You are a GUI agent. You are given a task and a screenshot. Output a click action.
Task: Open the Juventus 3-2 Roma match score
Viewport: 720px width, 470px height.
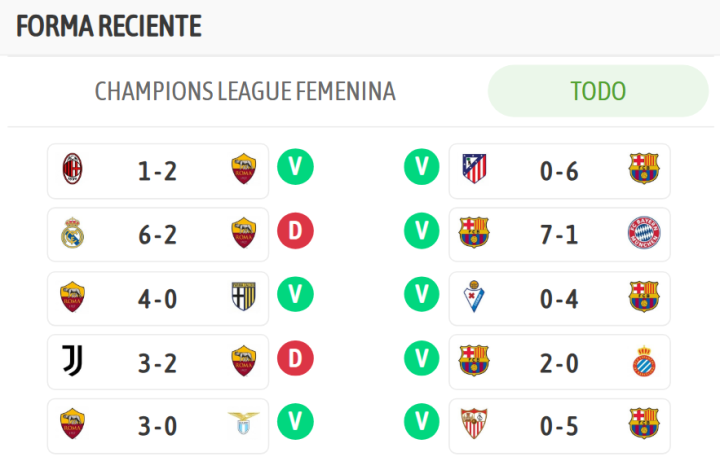click(157, 362)
